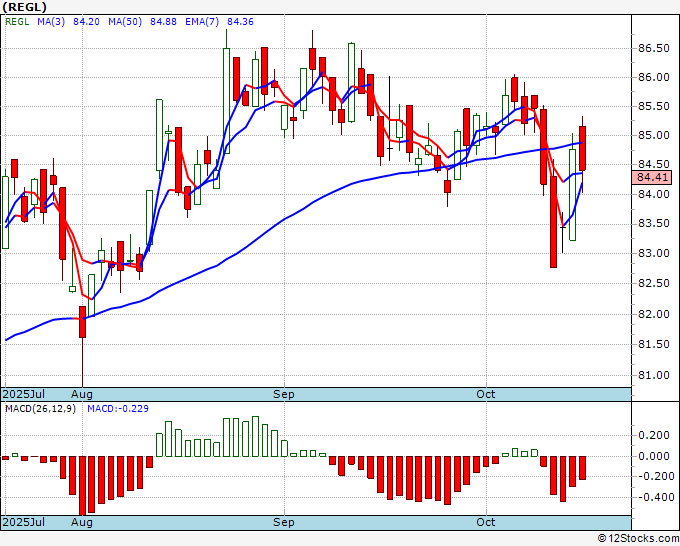Click the 2025Jul label on price chart axis
680x546 pixels.
[x=24, y=394]
